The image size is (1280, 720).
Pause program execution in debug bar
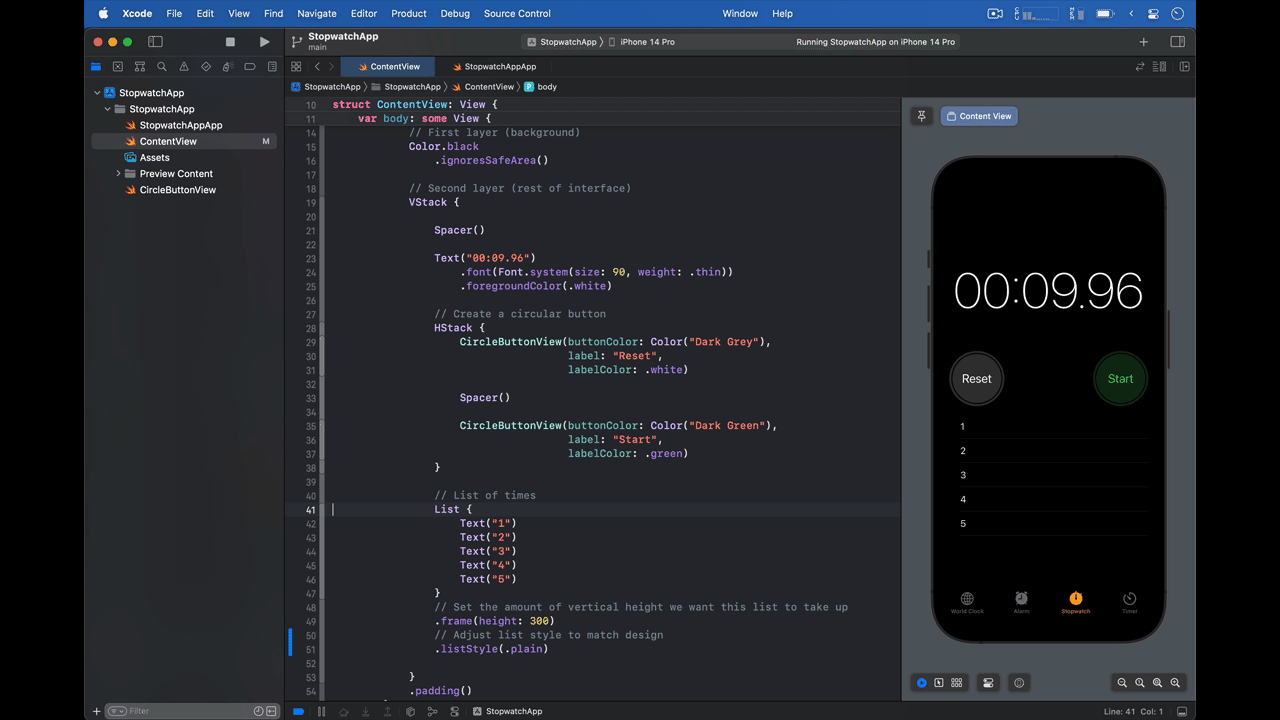pos(321,711)
